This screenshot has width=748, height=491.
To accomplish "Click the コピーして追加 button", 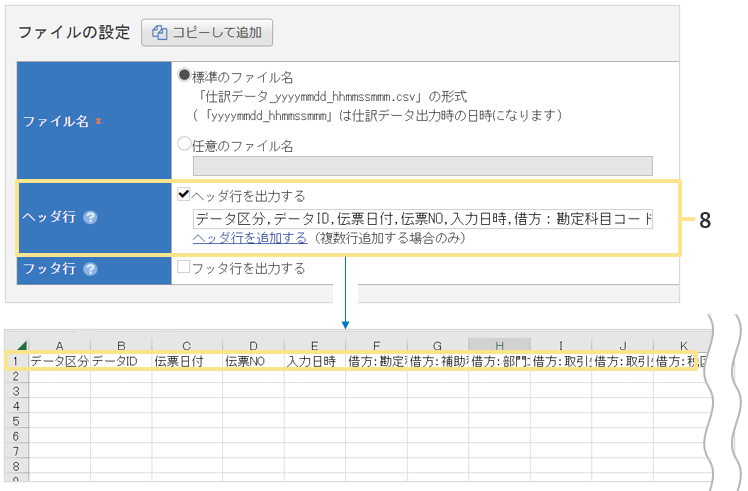I will 207,32.
